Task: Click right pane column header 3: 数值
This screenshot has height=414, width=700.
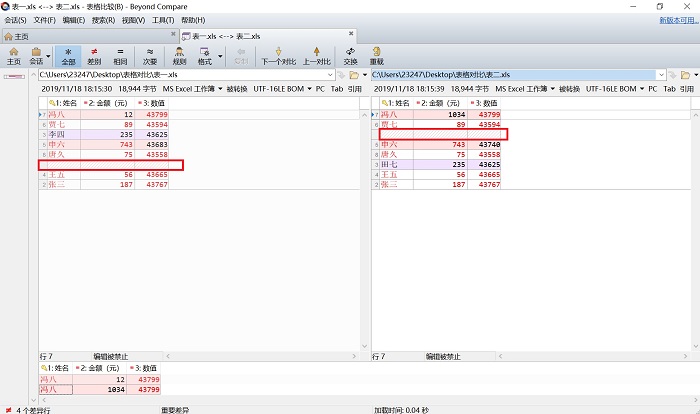Action: (x=484, y=103)
